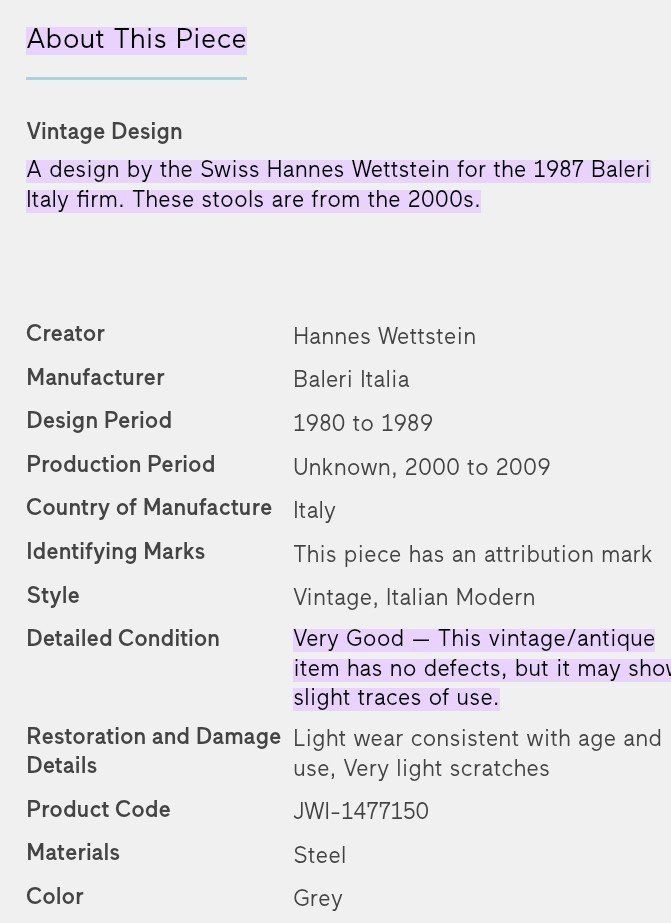The image size is (671, 923).
Task: Click the "Italy" country value
Action: click(314, 511)
